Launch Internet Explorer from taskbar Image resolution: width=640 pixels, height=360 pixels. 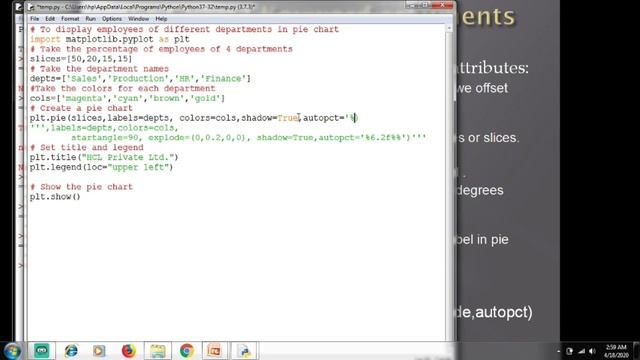pyautogui.click(x=71, y=351)
